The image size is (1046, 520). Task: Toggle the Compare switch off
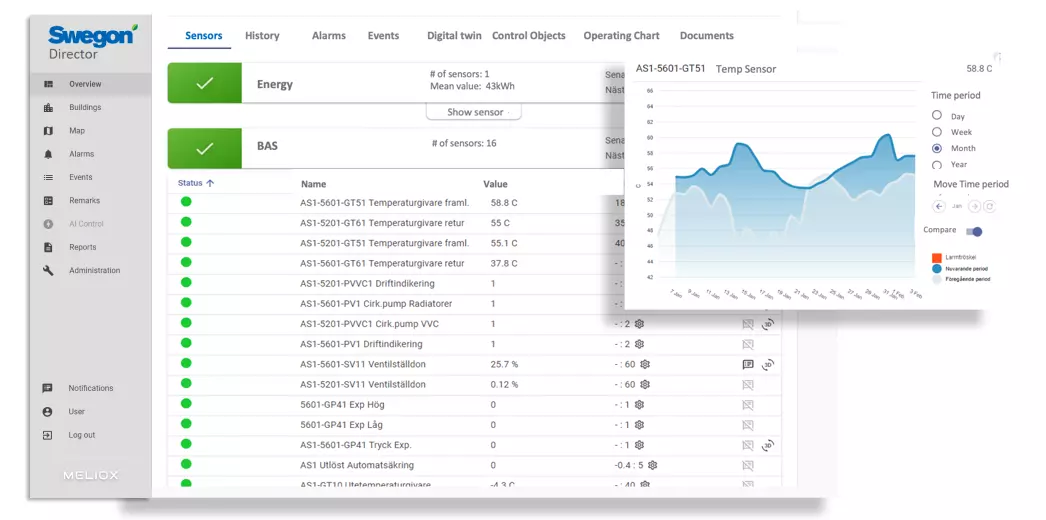pyautogui.click(x=974, y=231)
